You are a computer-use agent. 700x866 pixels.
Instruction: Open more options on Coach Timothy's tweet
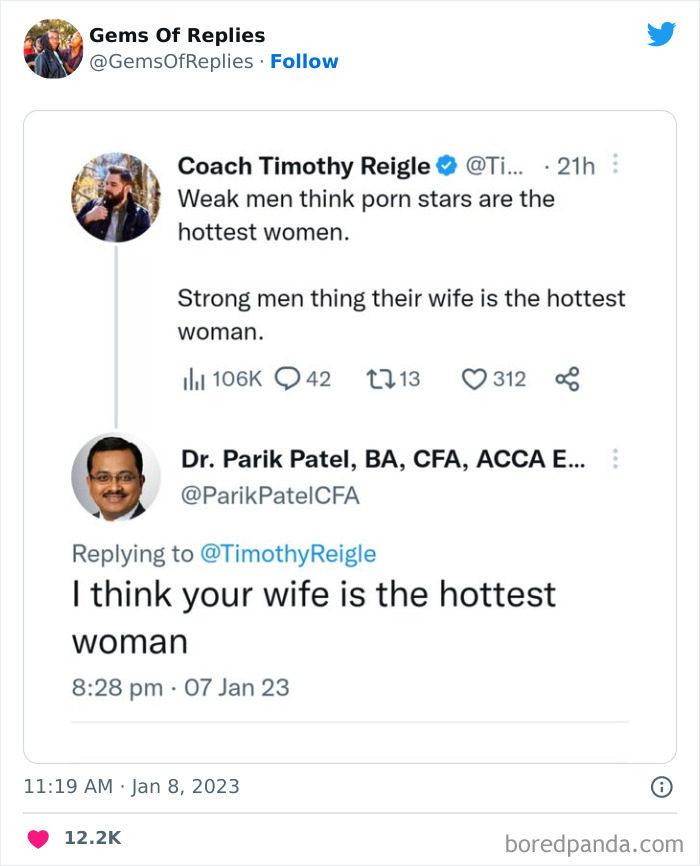point(615,165)
